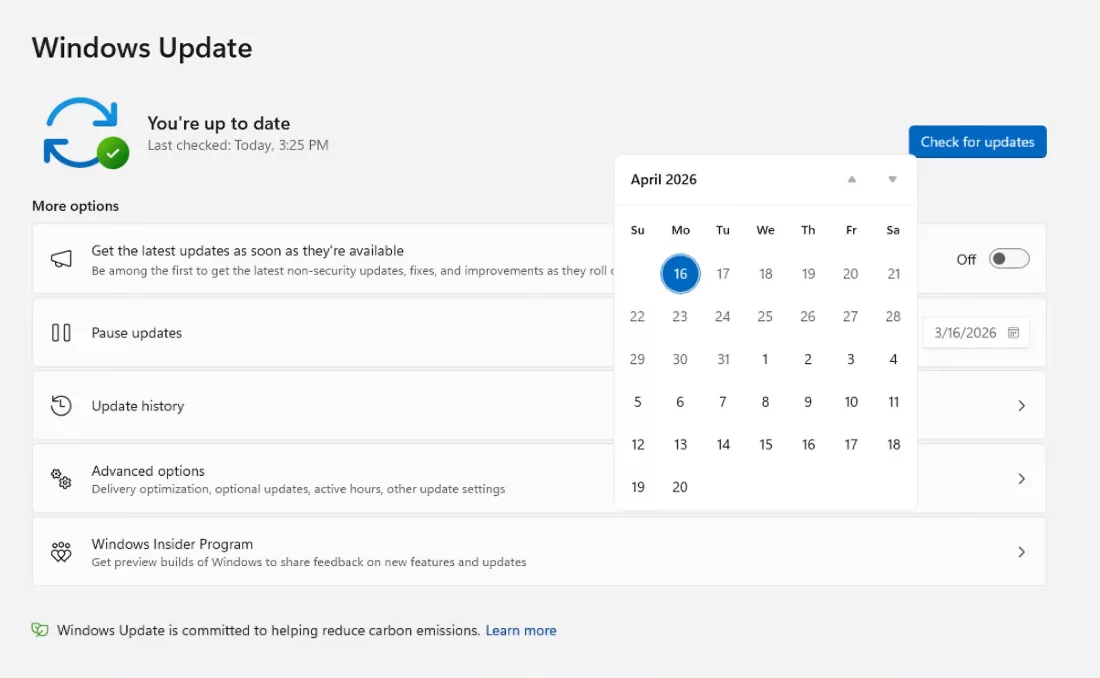The image size is (1100, 678).
Task: Click the pause icon beside Pause updates
Action: pos(61,333)
